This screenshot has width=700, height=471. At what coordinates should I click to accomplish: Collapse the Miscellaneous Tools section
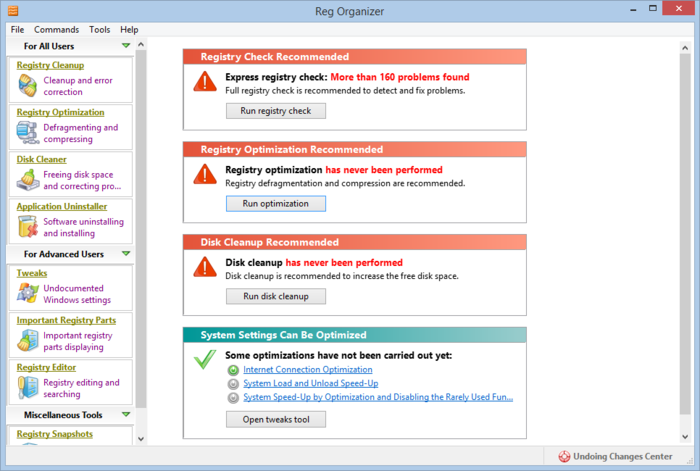[x=126, y=414]
